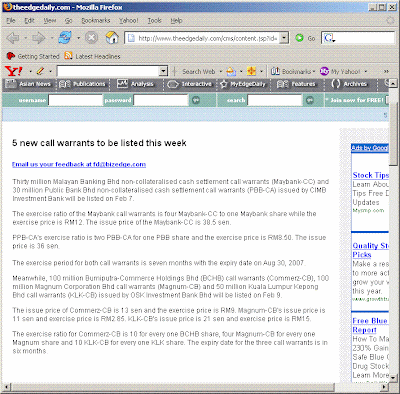
Task: Click the My Yahoo! purple icon
Action: pyautogui.click(x=324, y=71)
